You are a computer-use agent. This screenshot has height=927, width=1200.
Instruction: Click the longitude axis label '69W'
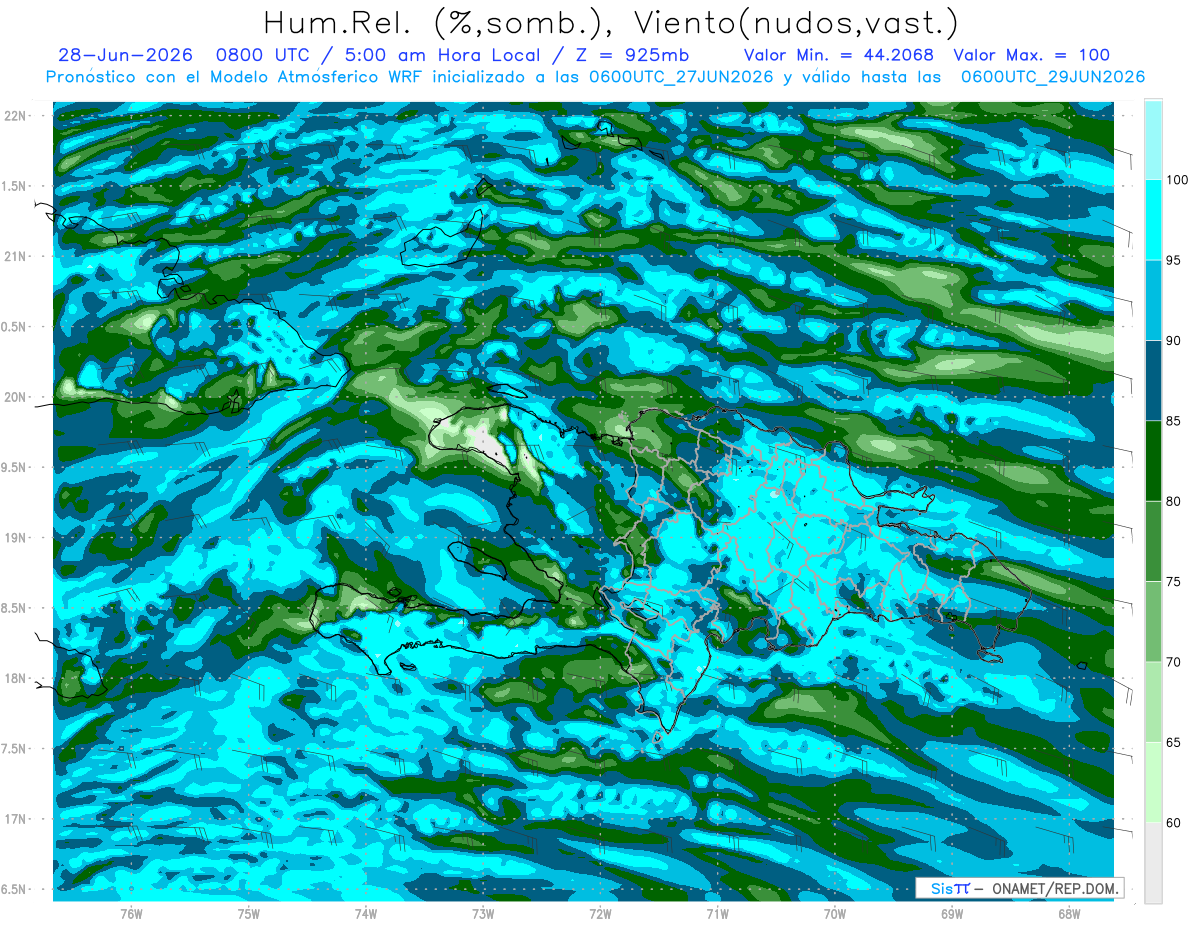(951, 914)
